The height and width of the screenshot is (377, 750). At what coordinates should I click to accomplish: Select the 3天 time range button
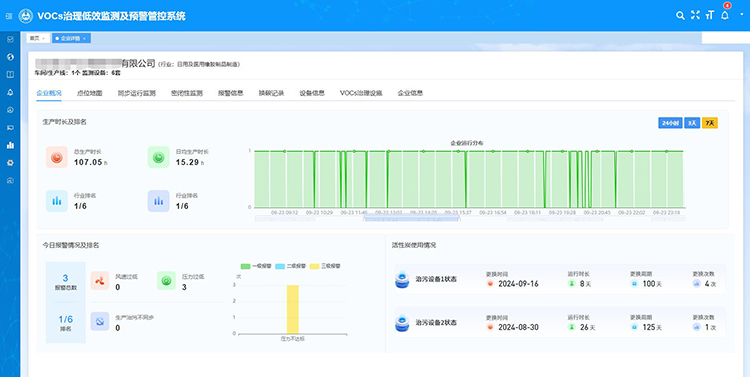click(x=692, y=123)
